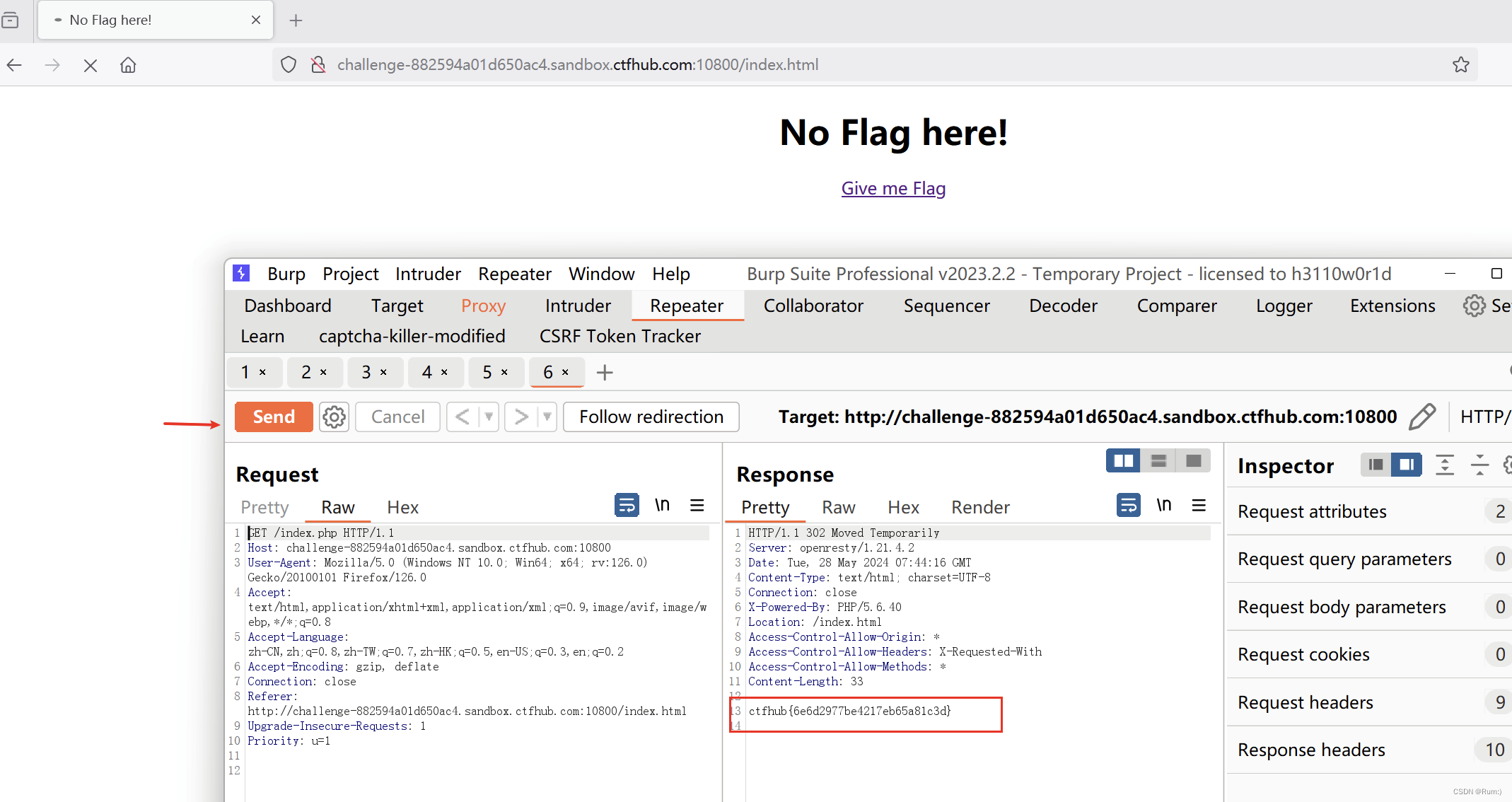Click the ctfhub flag text in response

(849, 711)
